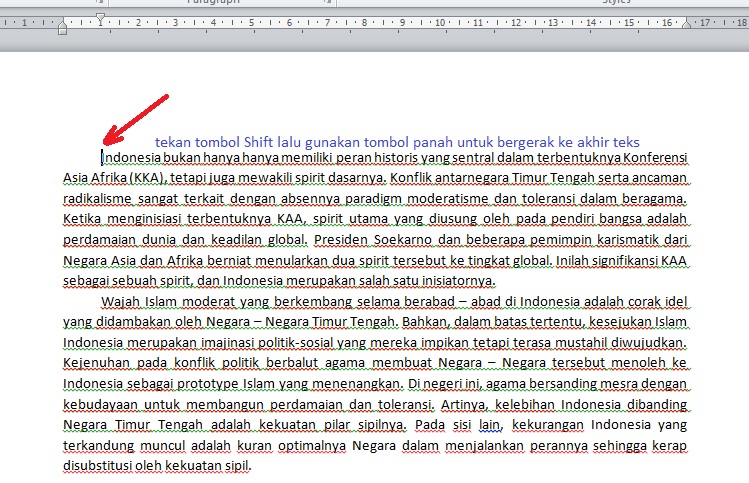This screenshot has width=749, height=483.
Task: Click the name "Soekarno"
Action: (x=403, y=239)
